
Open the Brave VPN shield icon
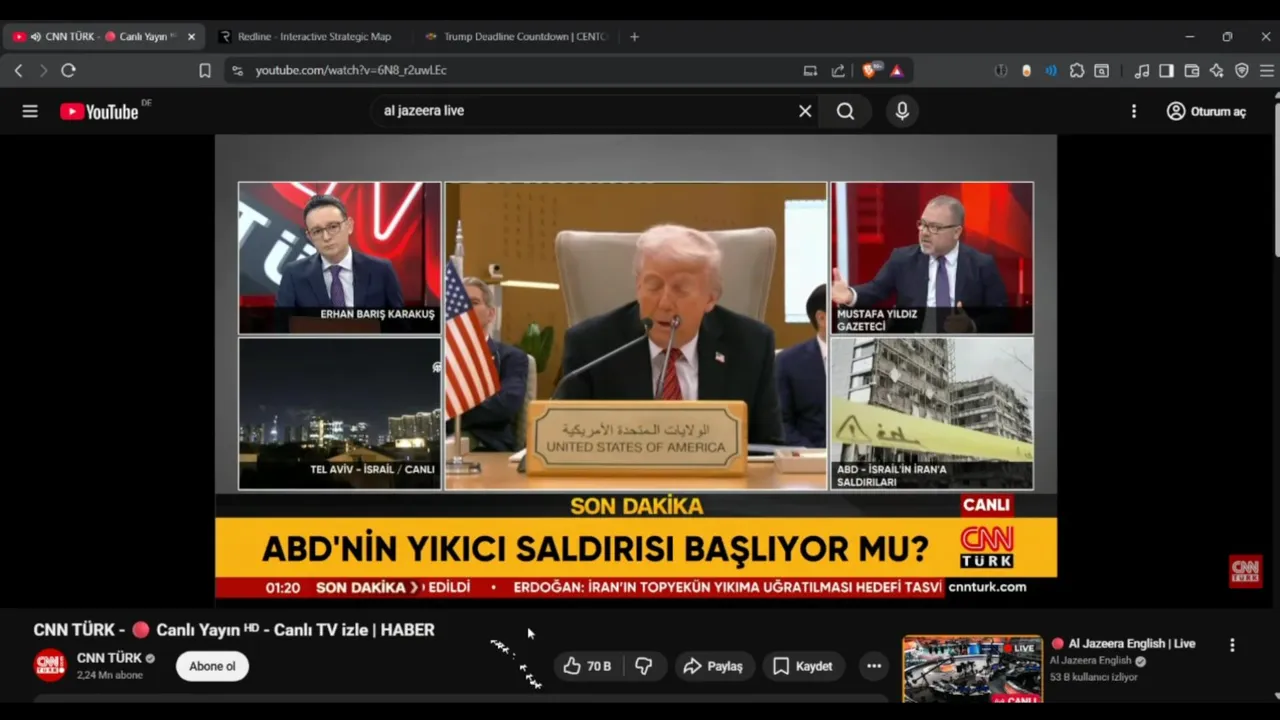(1241, 70)
